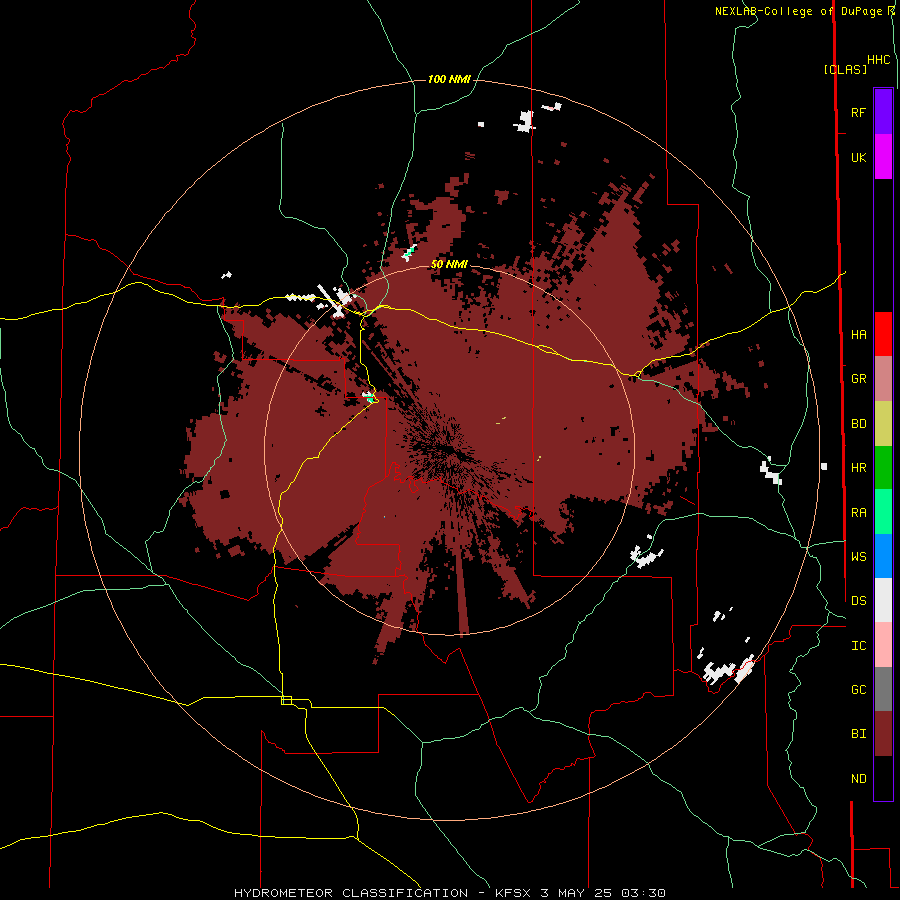Click the 3 MAY 25 date text
900x900 pixels.
click(x=578, y=893)
